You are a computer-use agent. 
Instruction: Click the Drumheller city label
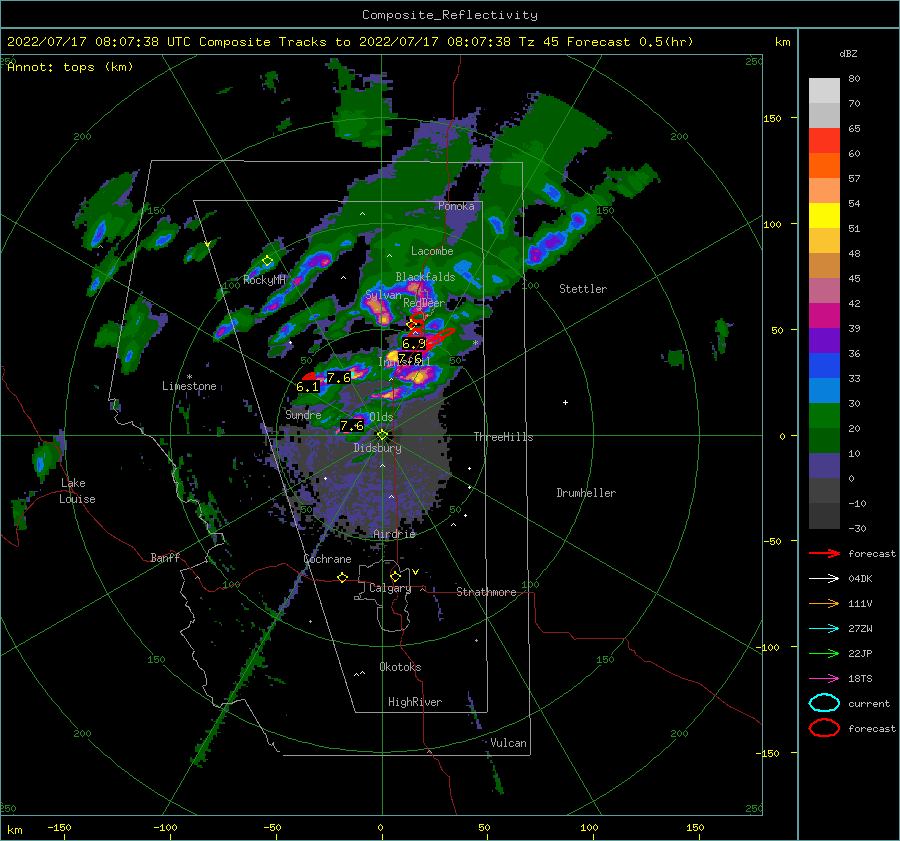(586, 493)
